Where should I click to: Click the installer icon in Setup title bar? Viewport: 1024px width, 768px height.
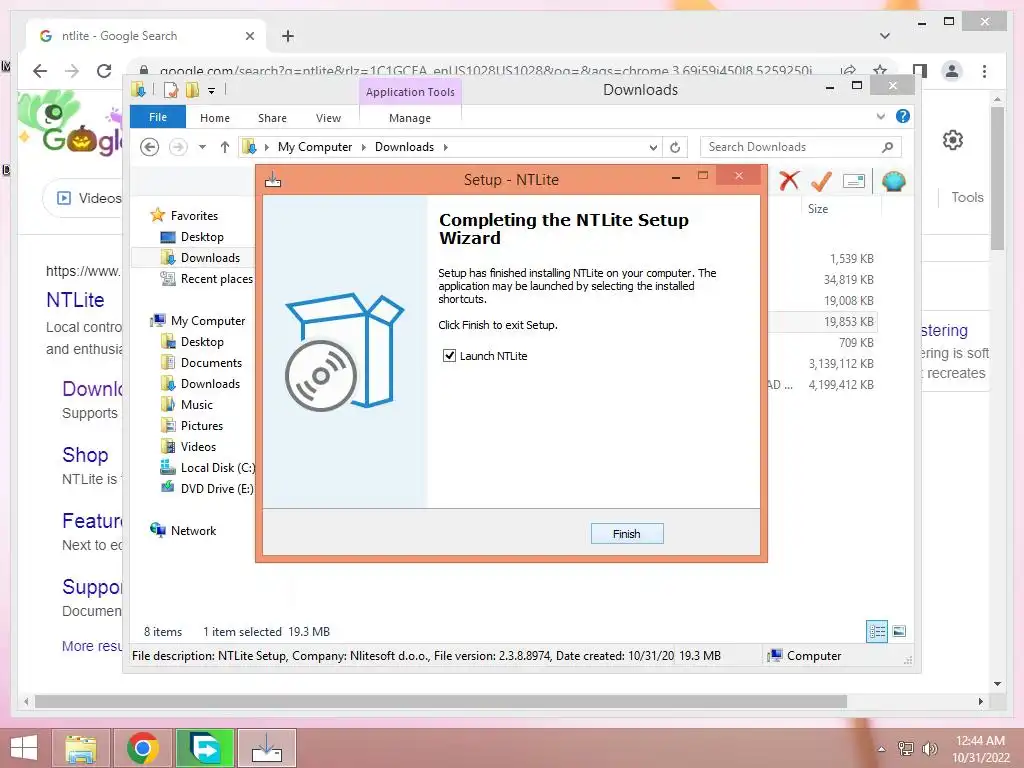273,179
